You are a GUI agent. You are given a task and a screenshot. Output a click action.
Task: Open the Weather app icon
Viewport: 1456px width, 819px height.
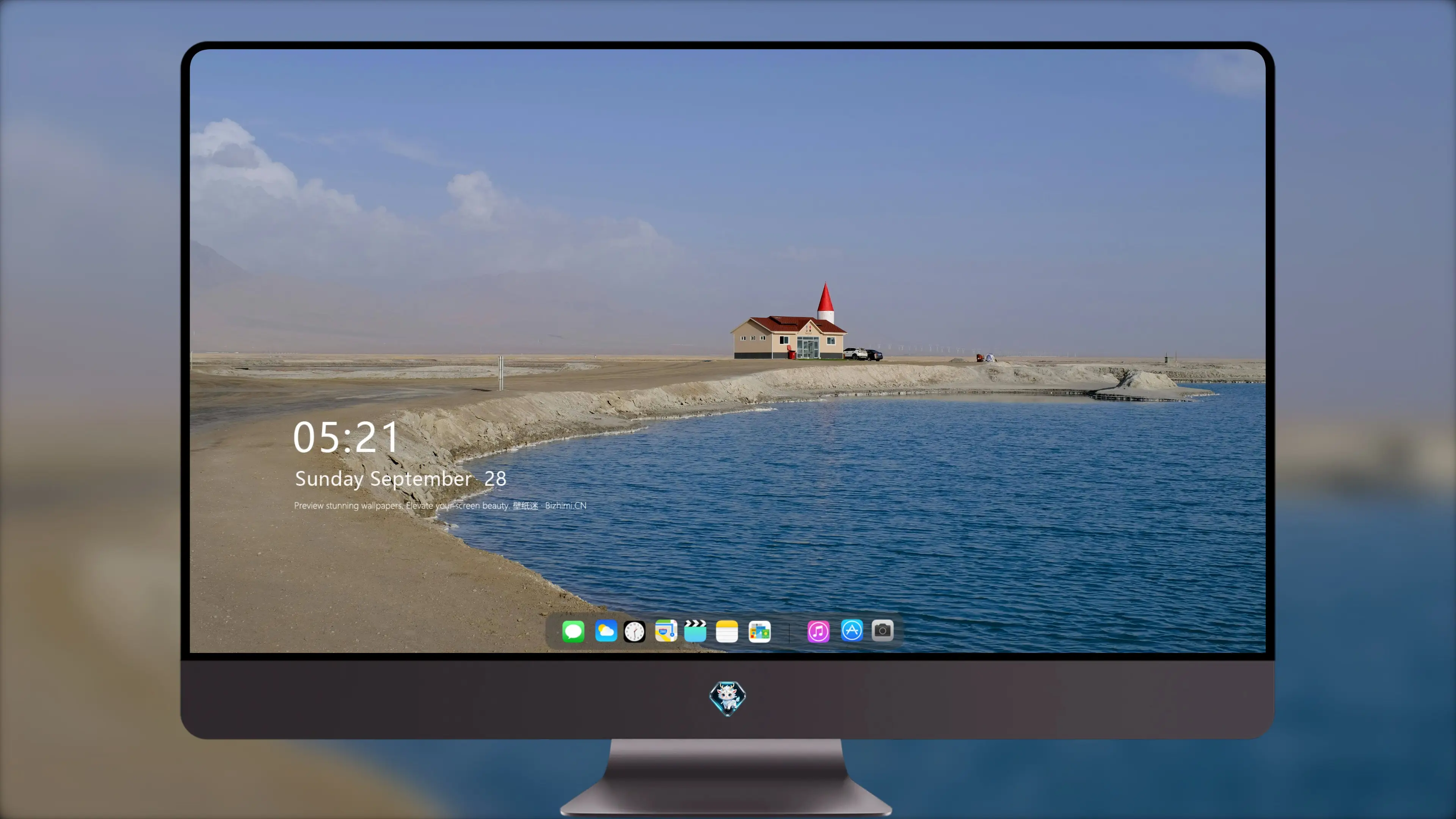pyautogui.click(x=606, y=631)
